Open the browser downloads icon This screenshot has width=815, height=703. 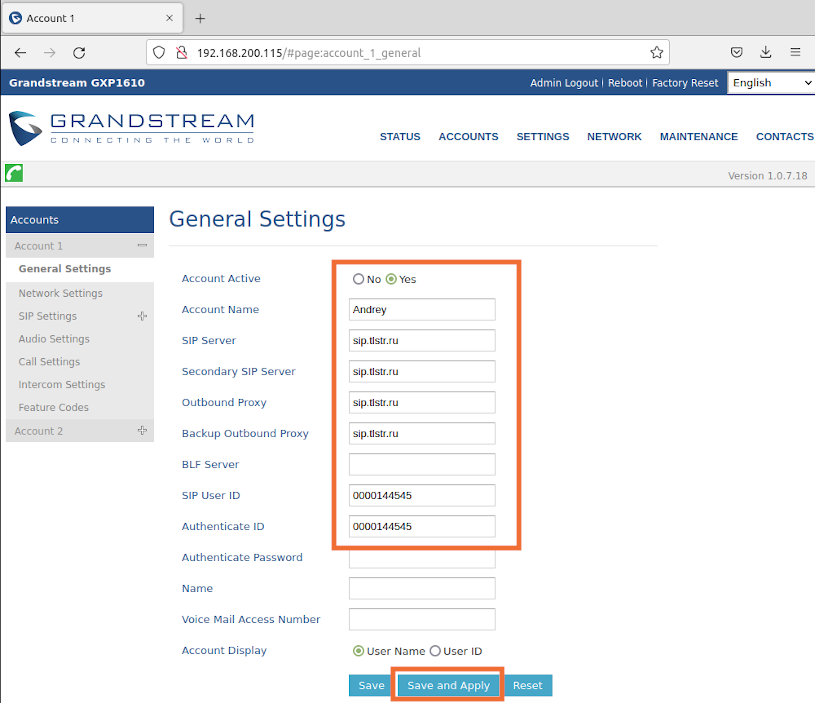click(x=766, y=52)
